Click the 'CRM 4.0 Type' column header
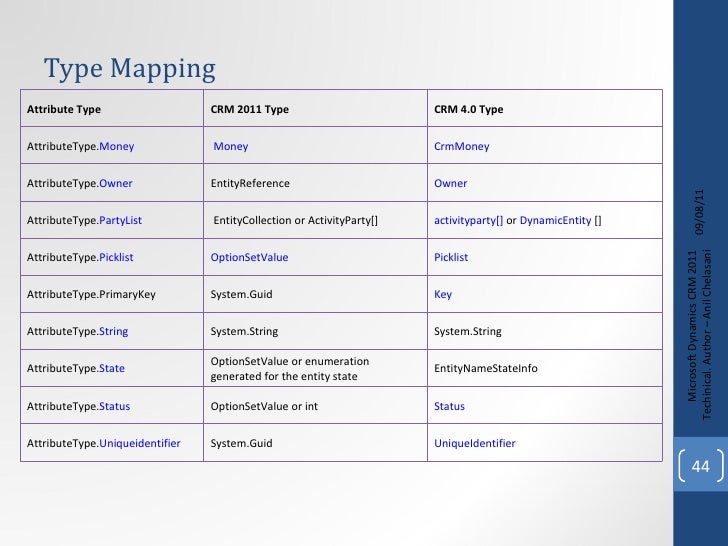The image size is (728, 546). 468,110
